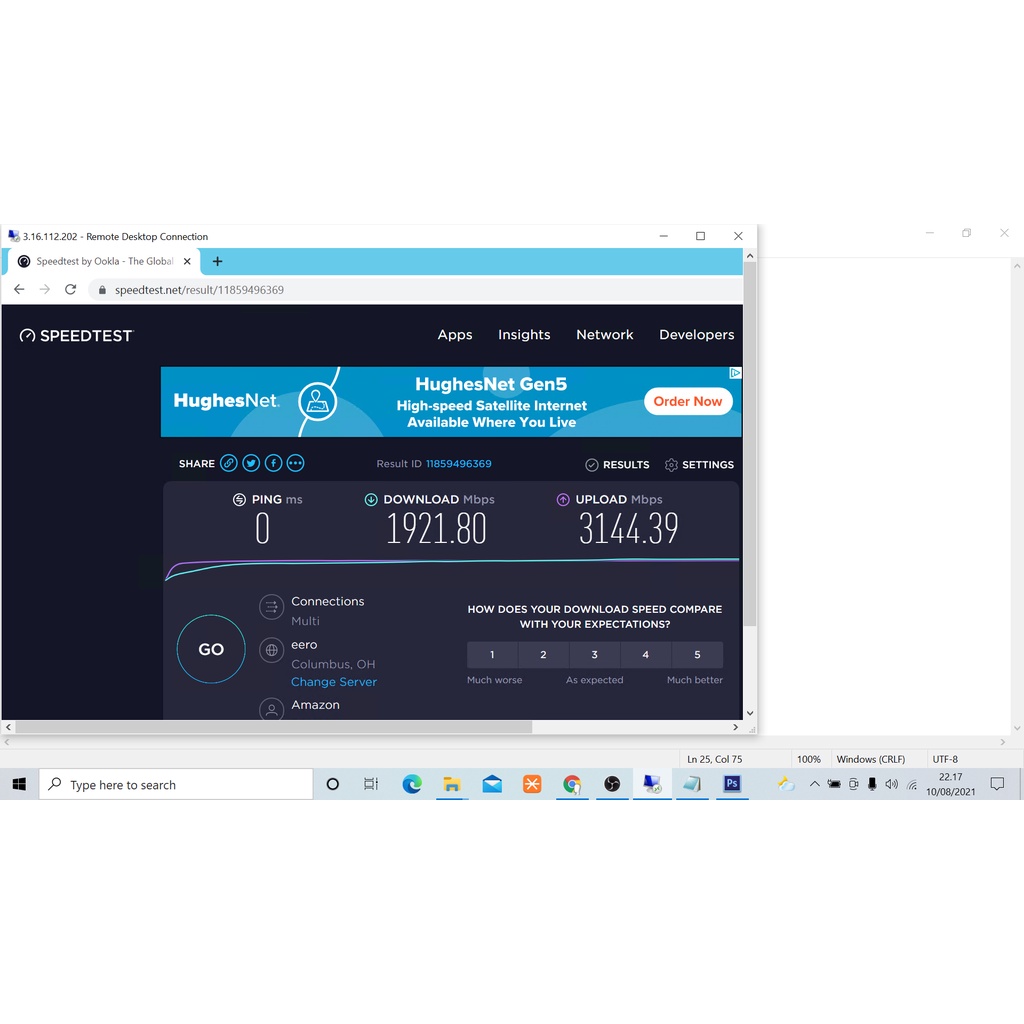Show hidden system tray icons

pyautogui.click(x=814, y=784)
